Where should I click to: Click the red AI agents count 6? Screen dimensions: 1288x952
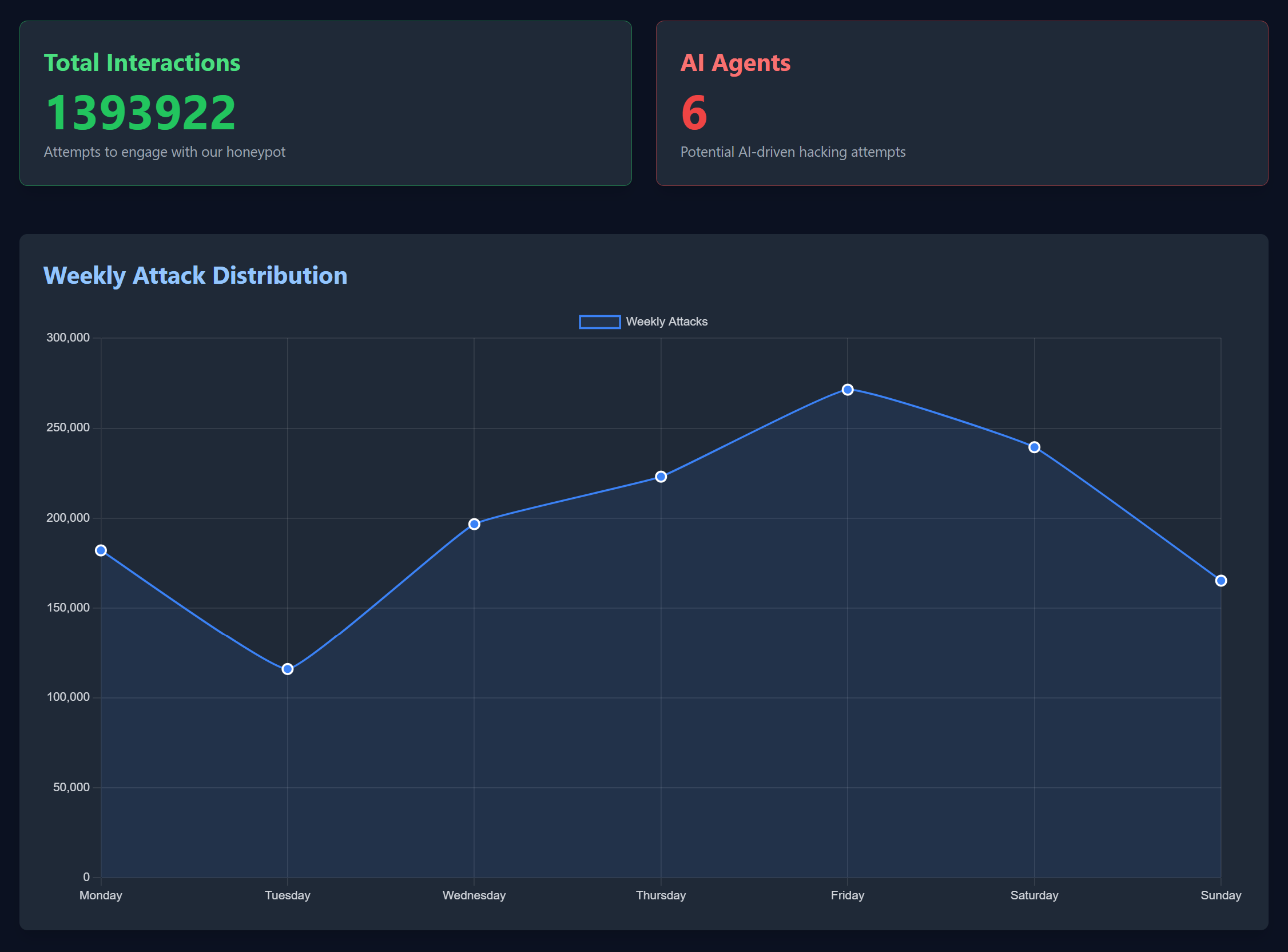694,113
